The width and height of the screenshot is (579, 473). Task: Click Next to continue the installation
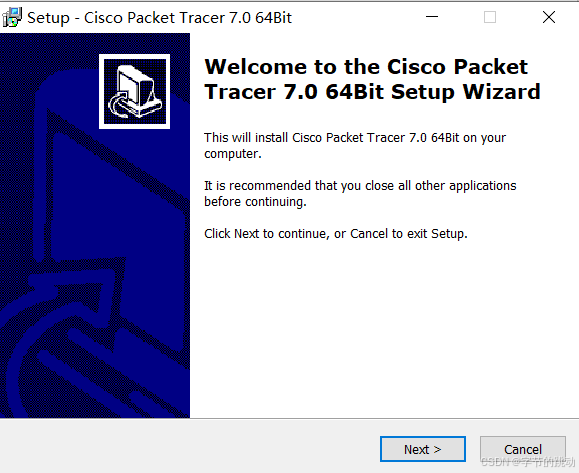[x=423, y=449]
